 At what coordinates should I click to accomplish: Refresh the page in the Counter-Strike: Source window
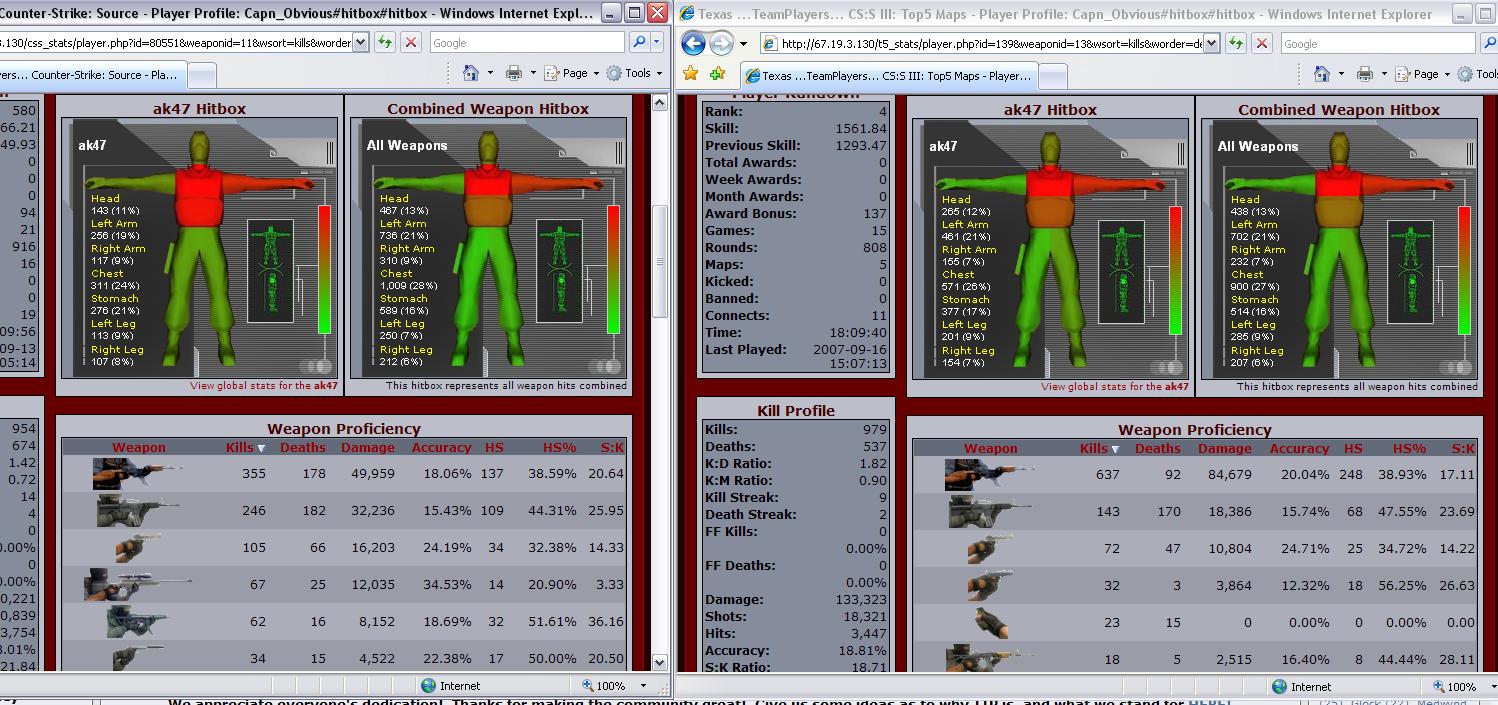click(x=385, y=42)
